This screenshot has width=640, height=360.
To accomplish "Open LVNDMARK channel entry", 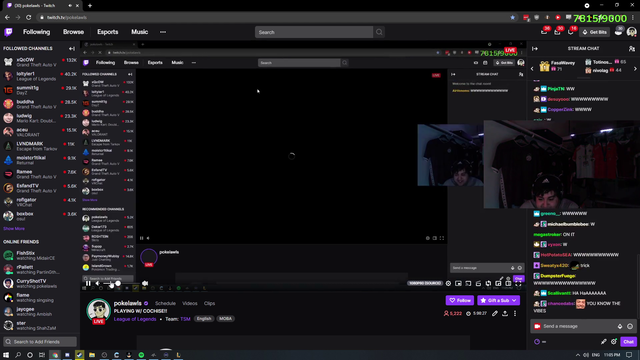I will click(x=40, y=146).
